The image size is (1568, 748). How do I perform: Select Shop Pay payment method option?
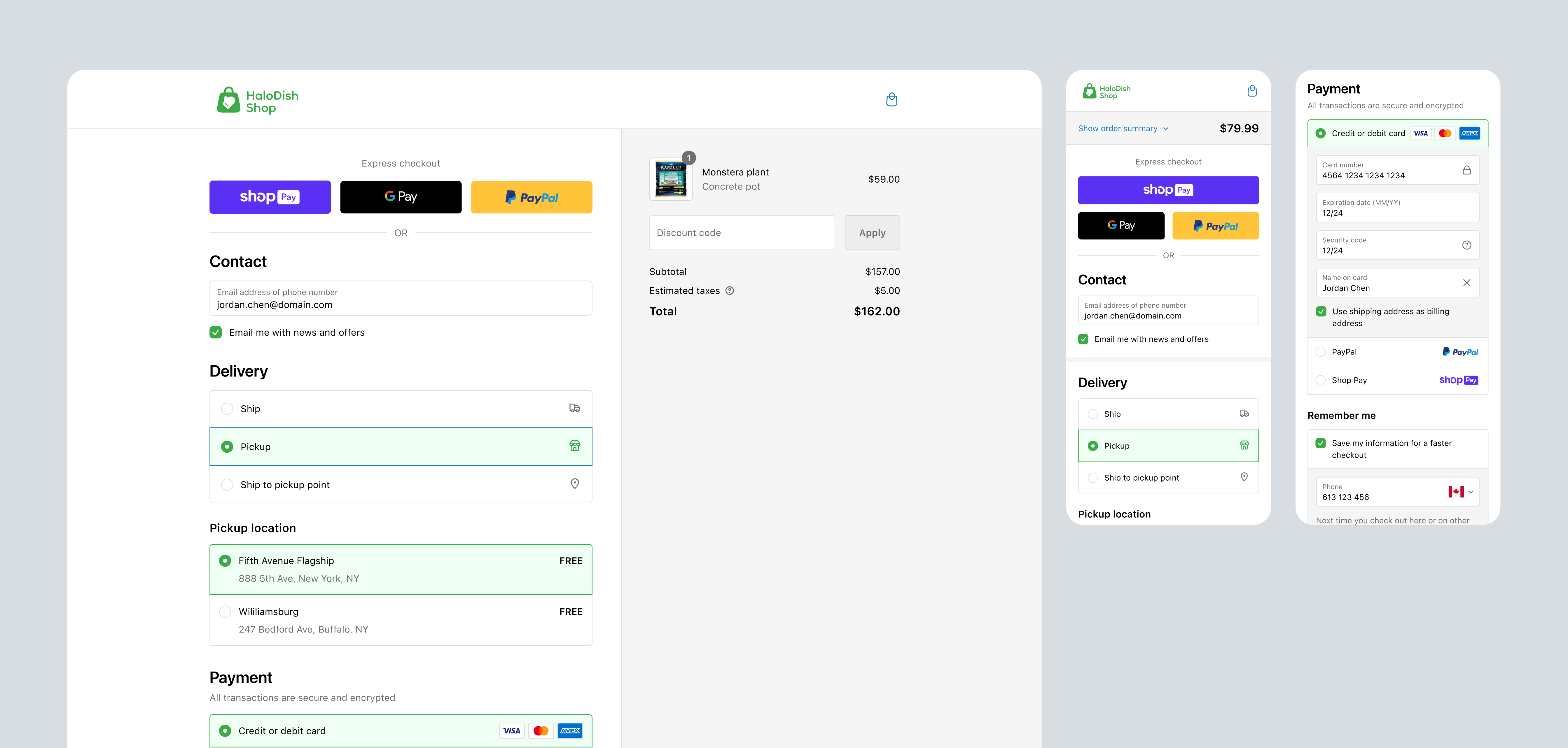[x=1320, y=380]
